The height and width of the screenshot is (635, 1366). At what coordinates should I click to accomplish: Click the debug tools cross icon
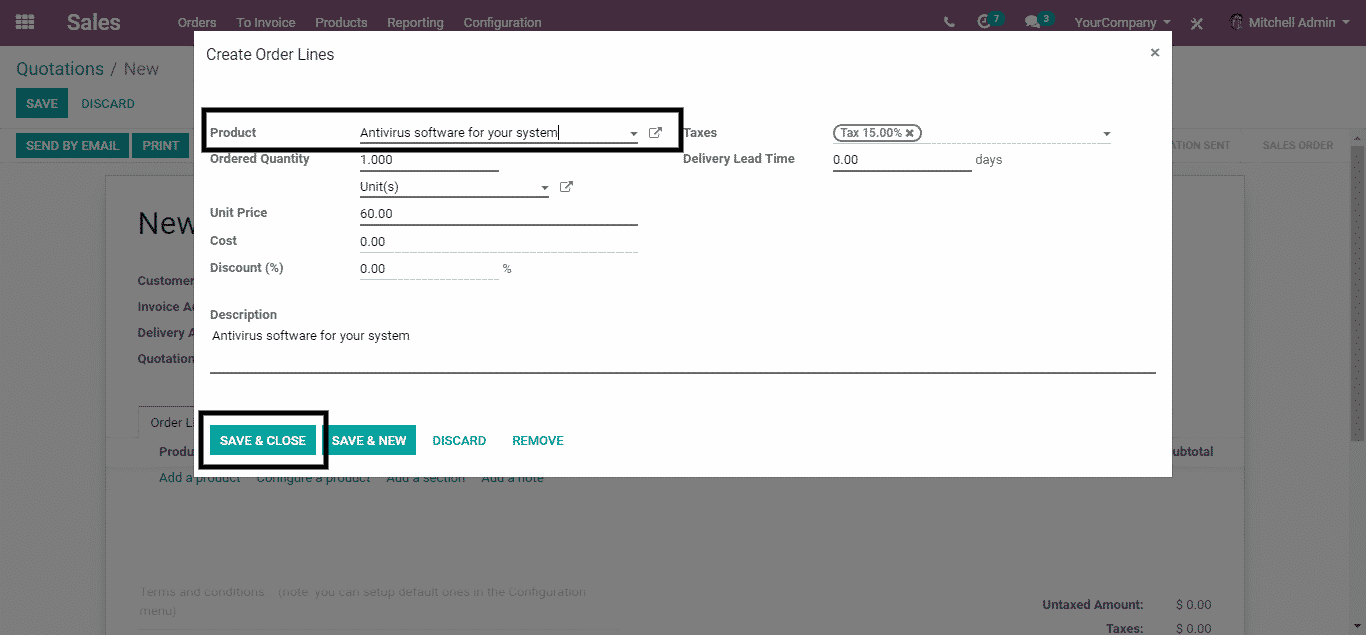[x=1196, y=23]
